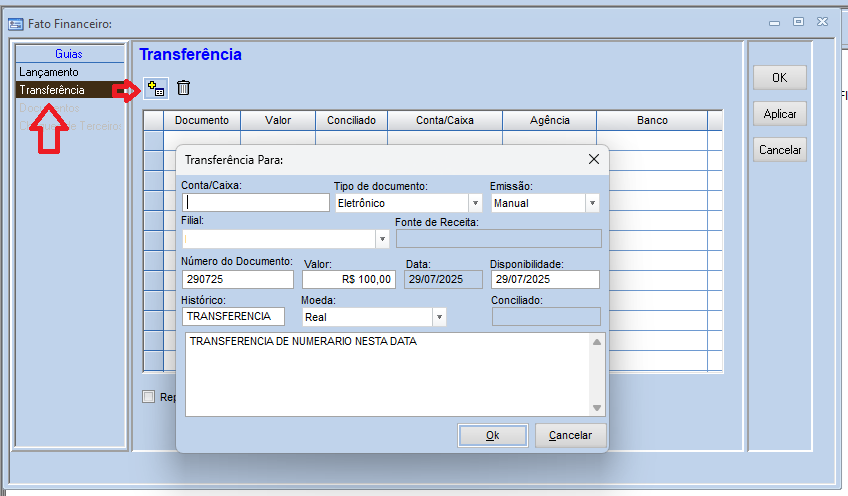Click the Fato Financeiro window icon
848x496 pixels.
click(16, 24)
